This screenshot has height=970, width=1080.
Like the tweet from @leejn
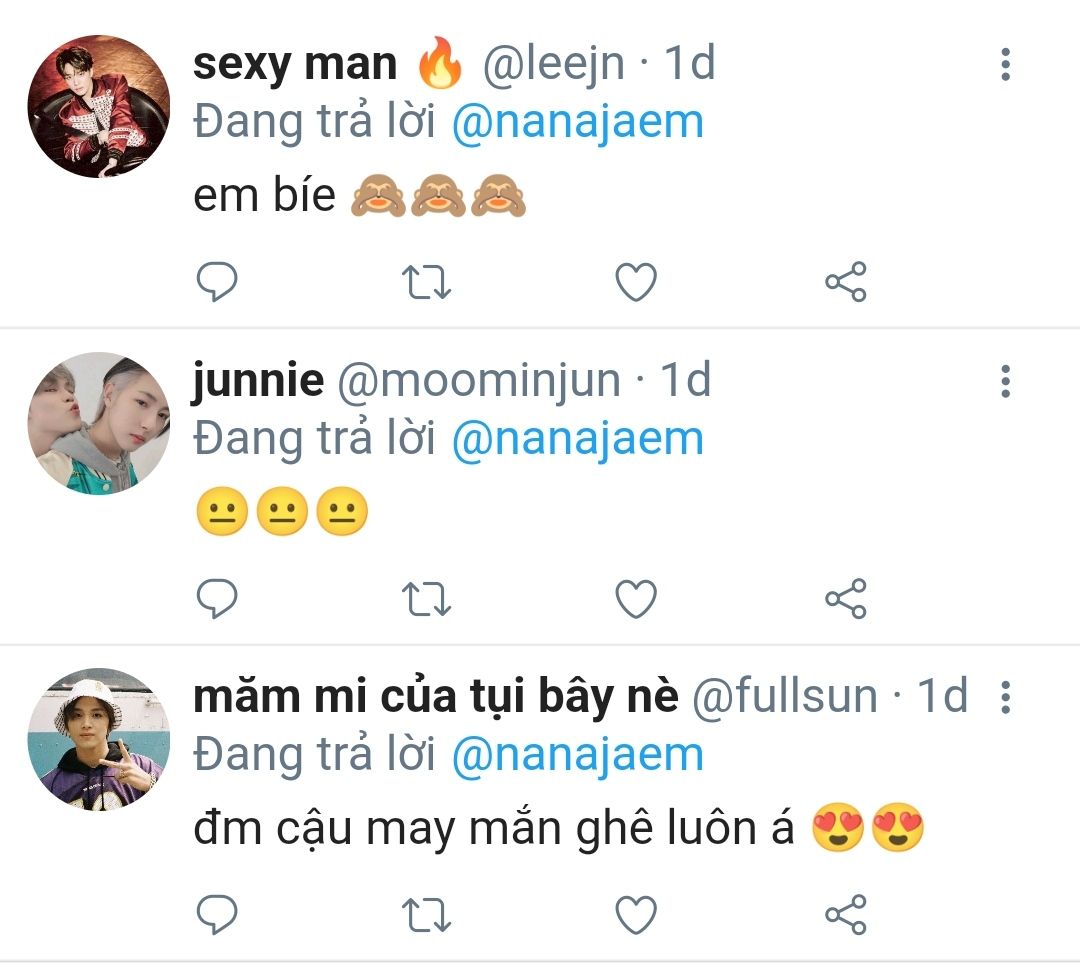[636, 282]
